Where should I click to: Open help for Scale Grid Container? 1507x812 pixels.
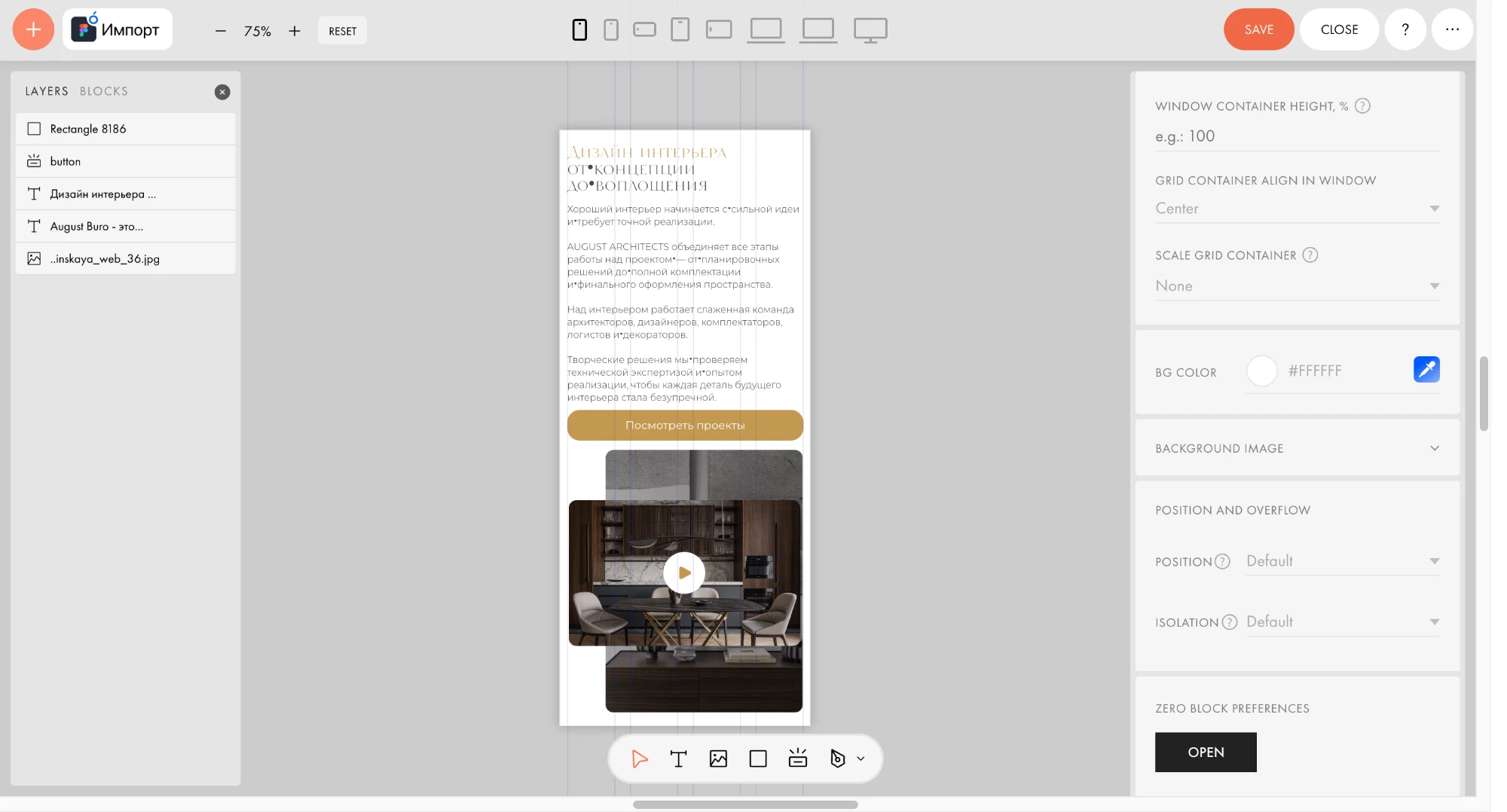(1310, 255)
